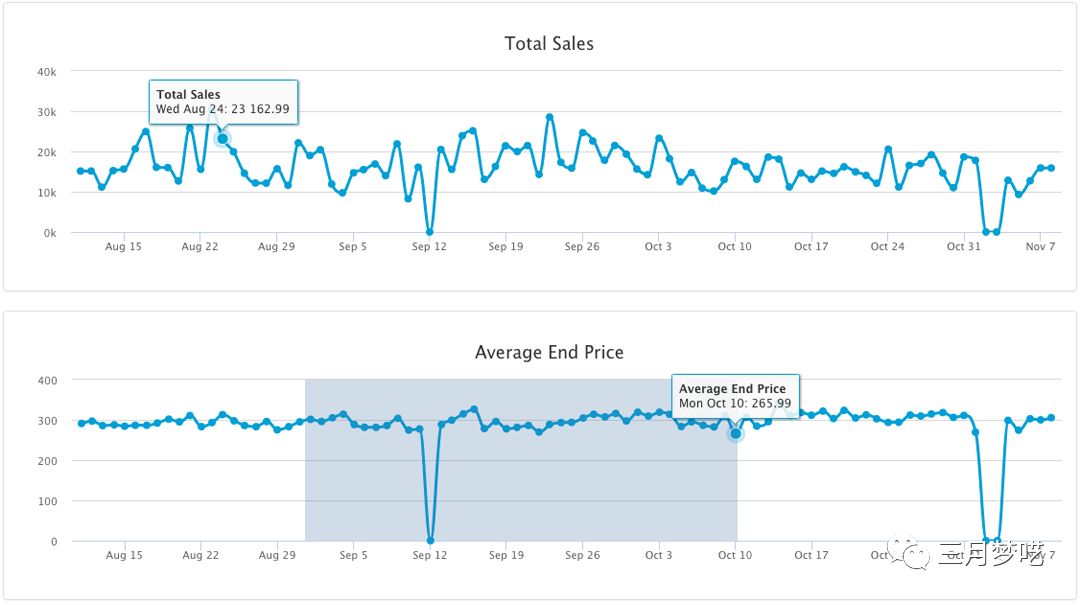Viewport: 1080px width, 602px height.
Task: Click the 40k y-axis label
Action: click(x=46, y=72)
